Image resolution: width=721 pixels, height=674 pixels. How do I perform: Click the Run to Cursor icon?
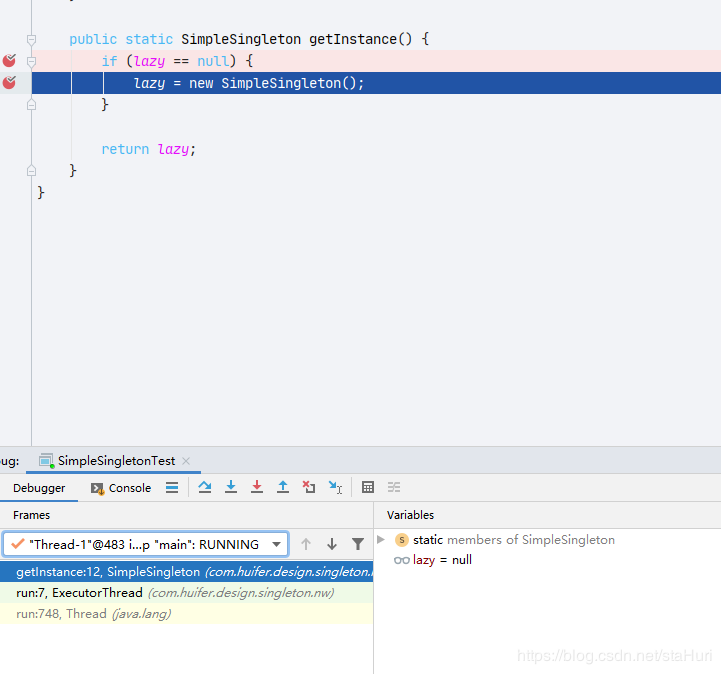(x=335, y=487)
